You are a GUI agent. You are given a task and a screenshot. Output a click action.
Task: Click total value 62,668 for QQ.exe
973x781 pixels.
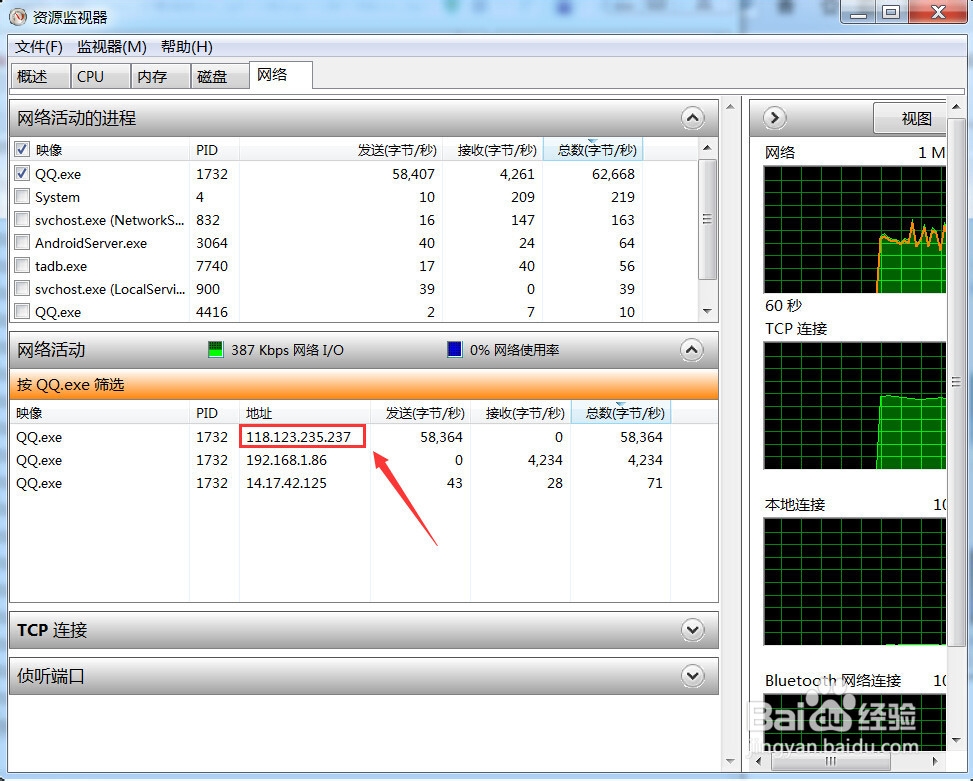613,174
